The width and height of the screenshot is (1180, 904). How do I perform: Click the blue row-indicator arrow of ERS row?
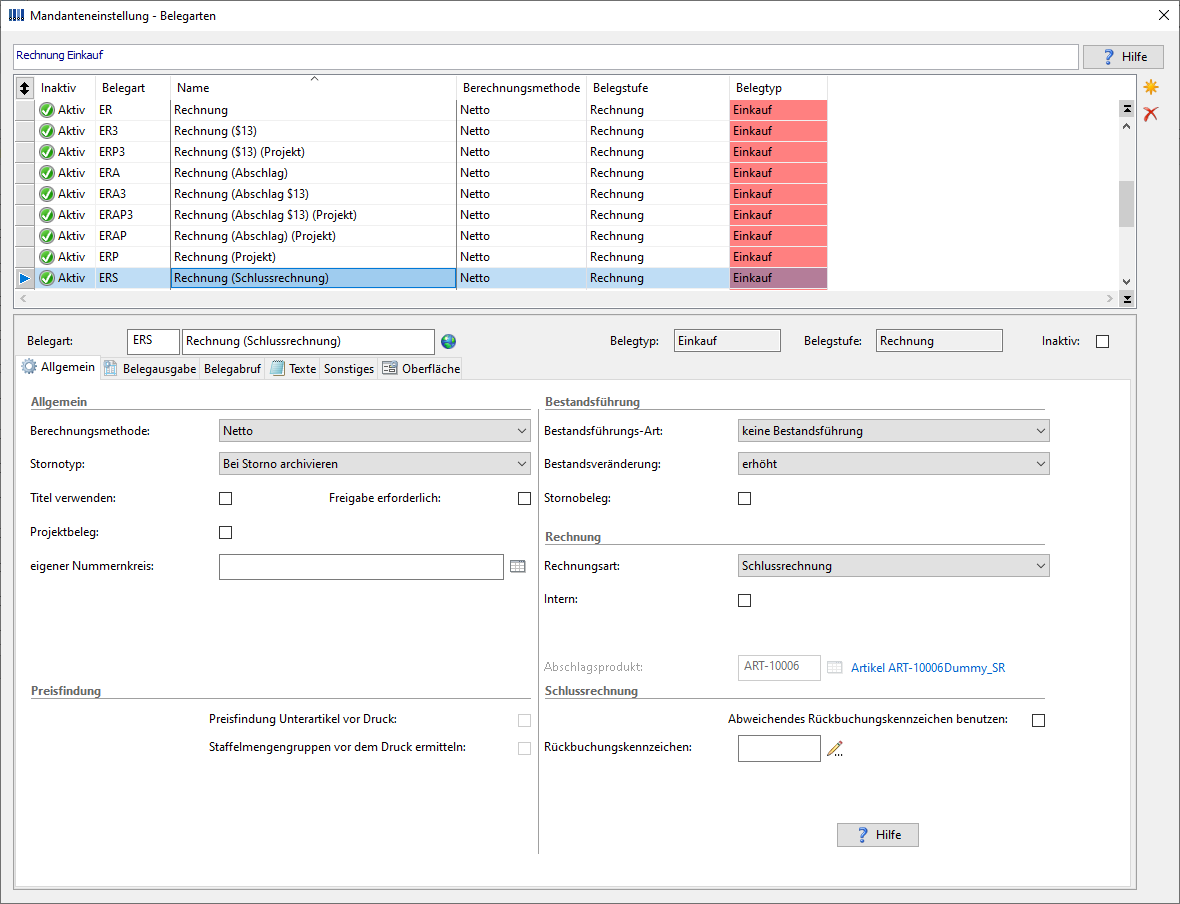click(x=25, y=279)
